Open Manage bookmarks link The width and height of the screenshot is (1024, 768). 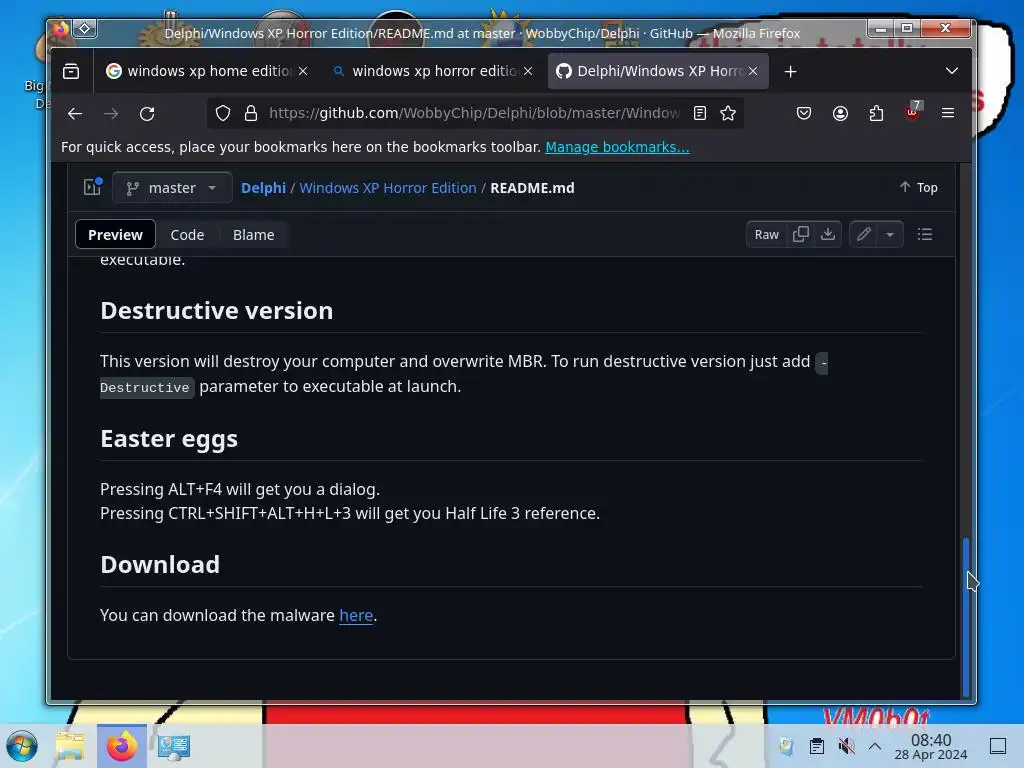[x=617, y=147]
